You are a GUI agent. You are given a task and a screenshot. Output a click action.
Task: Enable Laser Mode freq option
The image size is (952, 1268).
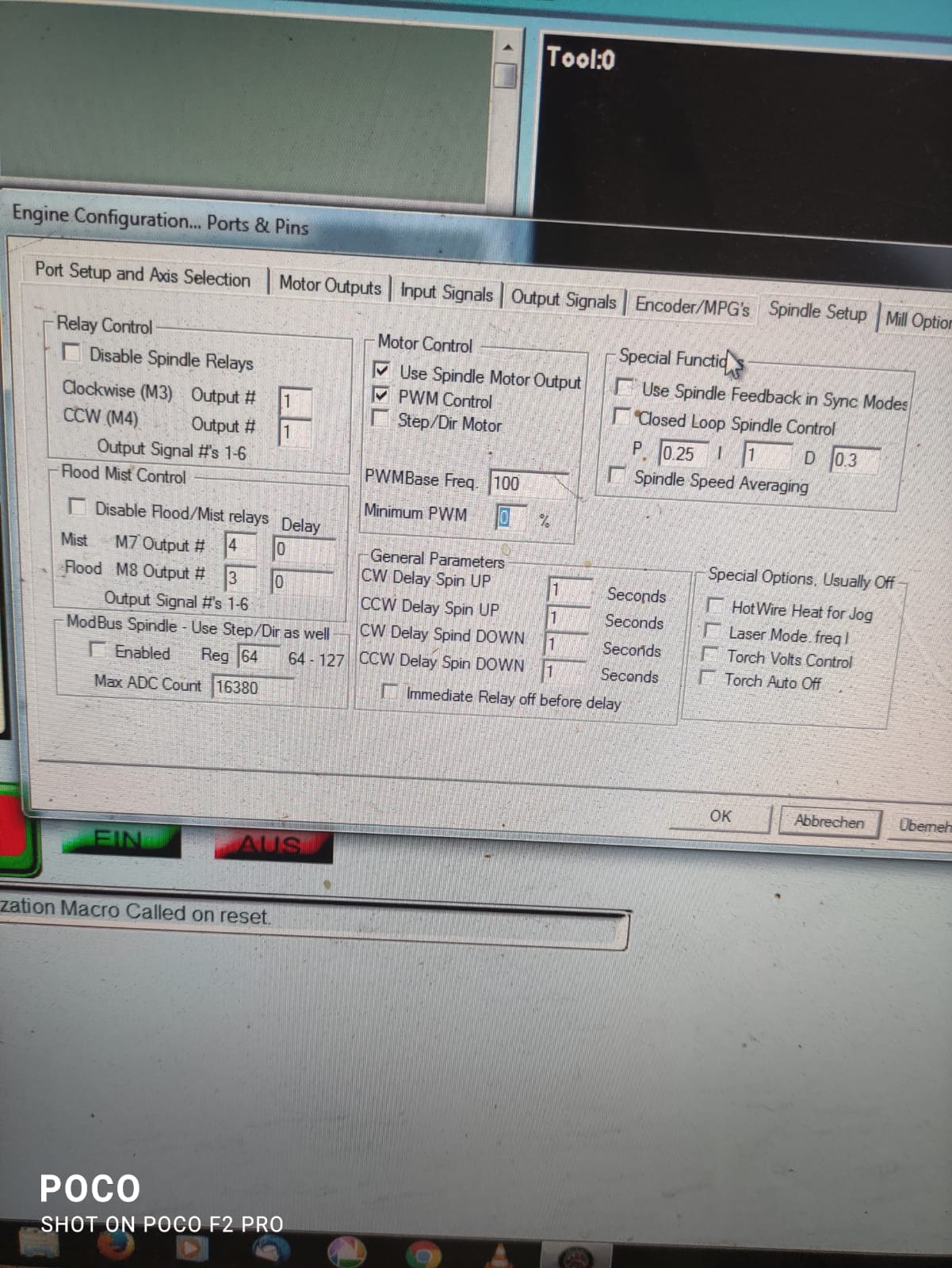pos(712,631)
